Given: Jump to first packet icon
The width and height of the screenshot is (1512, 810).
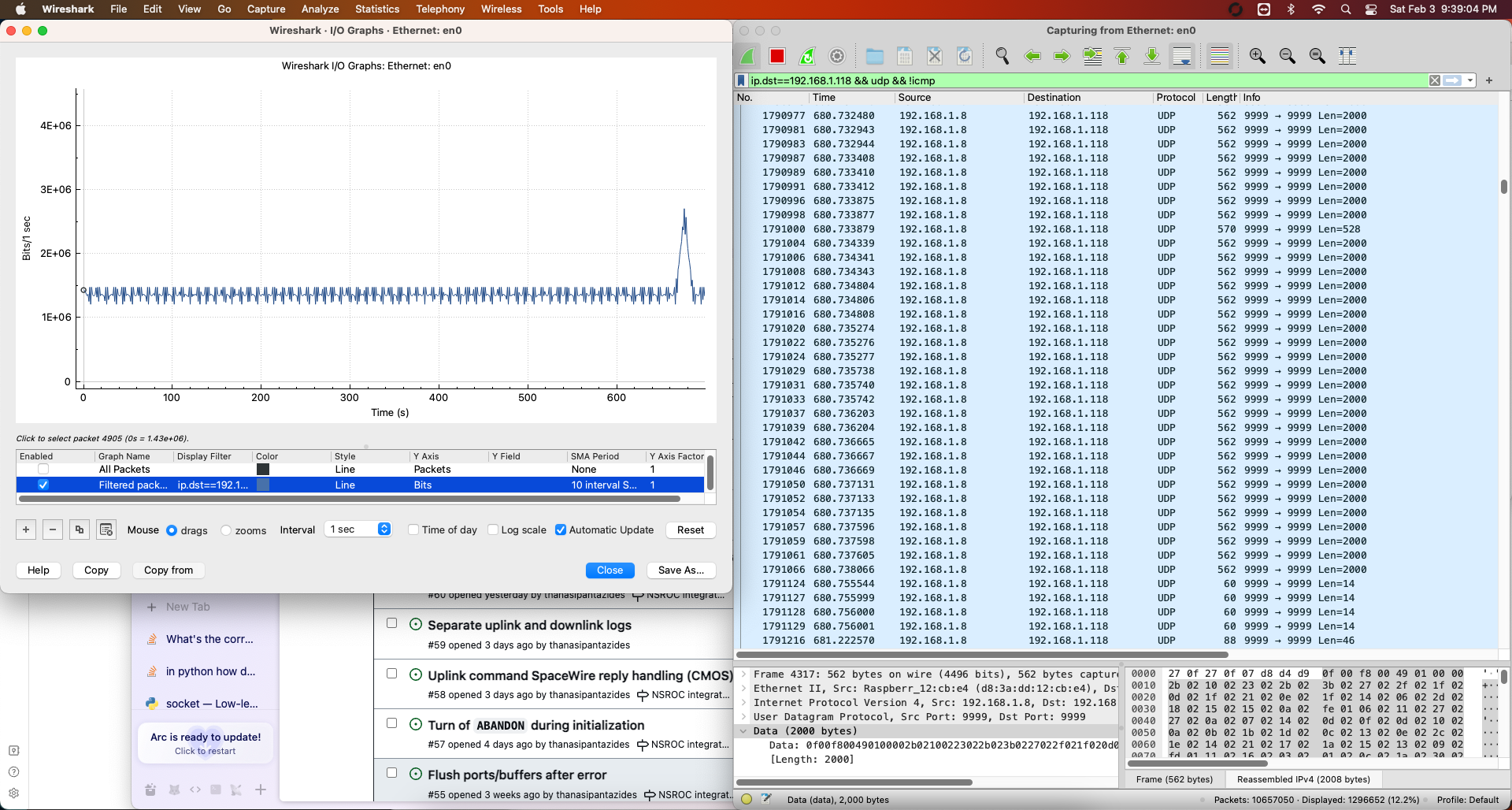Looking at the screenshot, I should click(x=1122, y=56).
